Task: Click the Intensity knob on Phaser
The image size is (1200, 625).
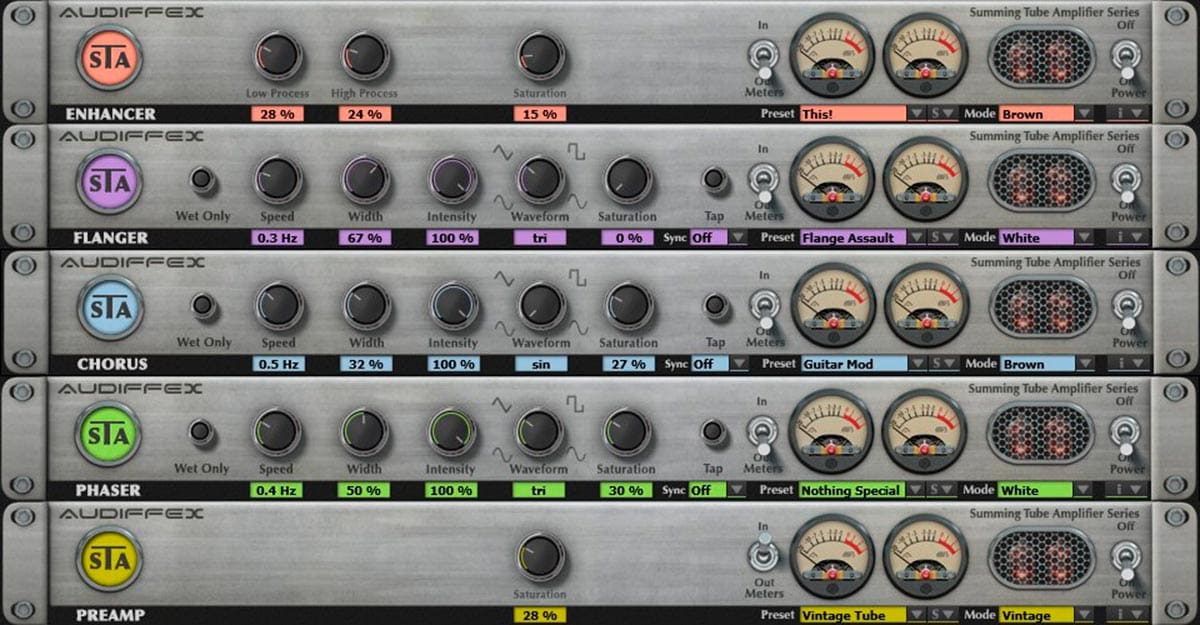Action: click(453, 432)
